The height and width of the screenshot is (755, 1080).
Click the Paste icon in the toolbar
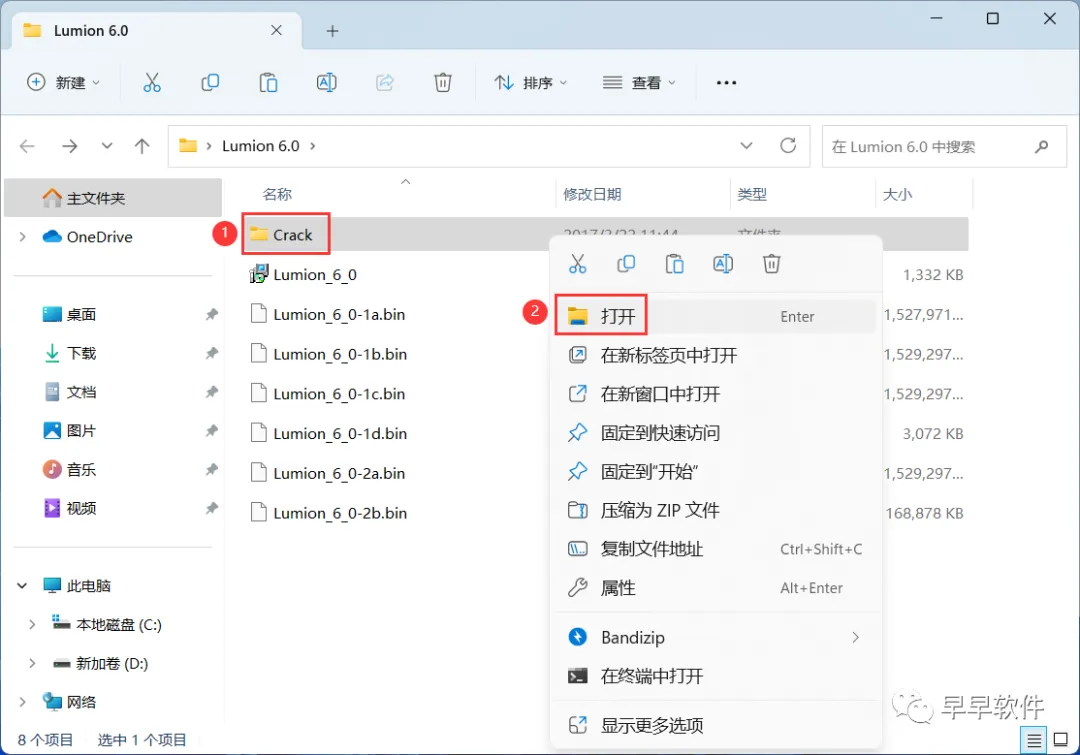[268, 83]
